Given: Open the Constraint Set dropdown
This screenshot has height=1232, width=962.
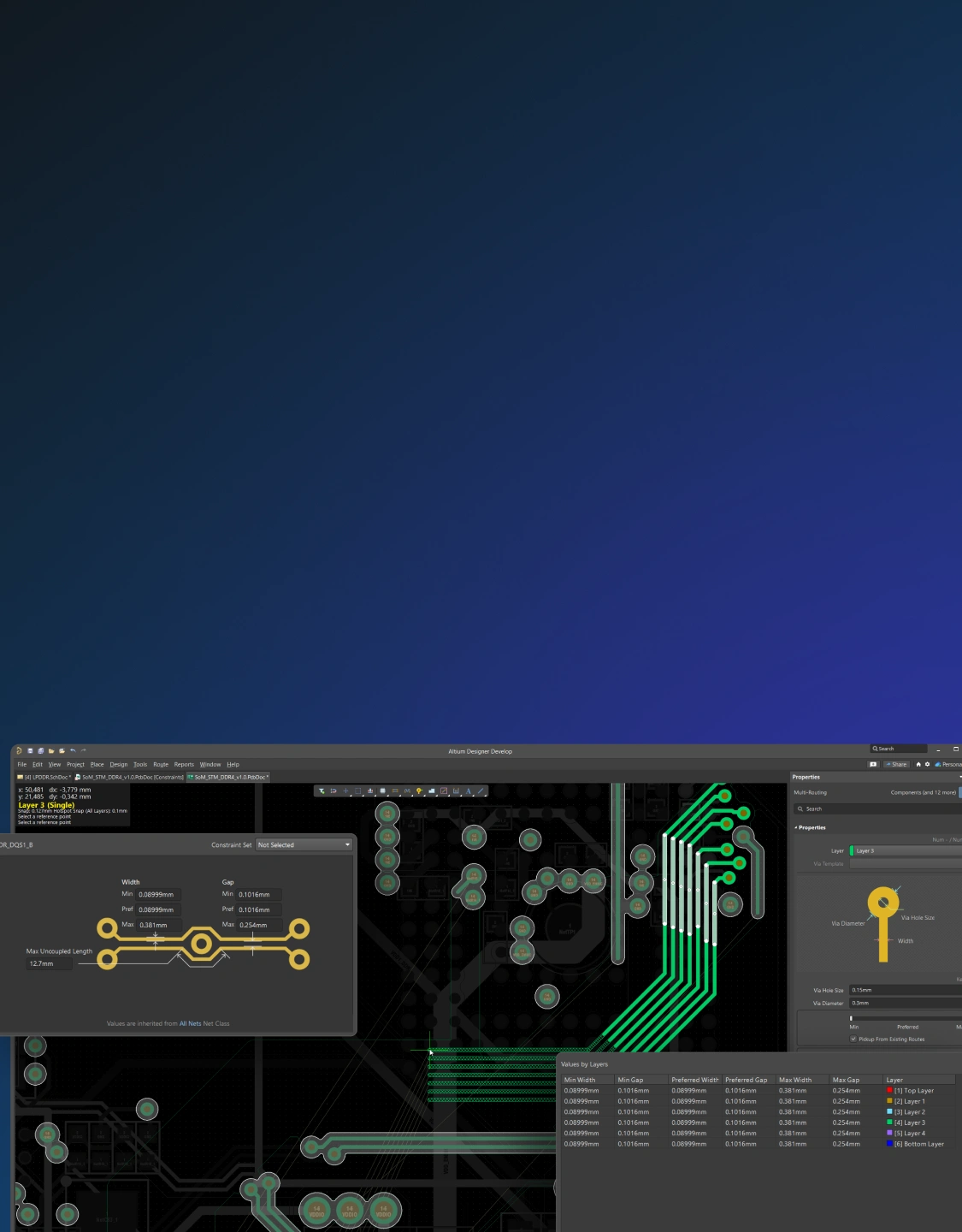Looking at the screenshot, I should pyautogui.click(x=304, y=845).
